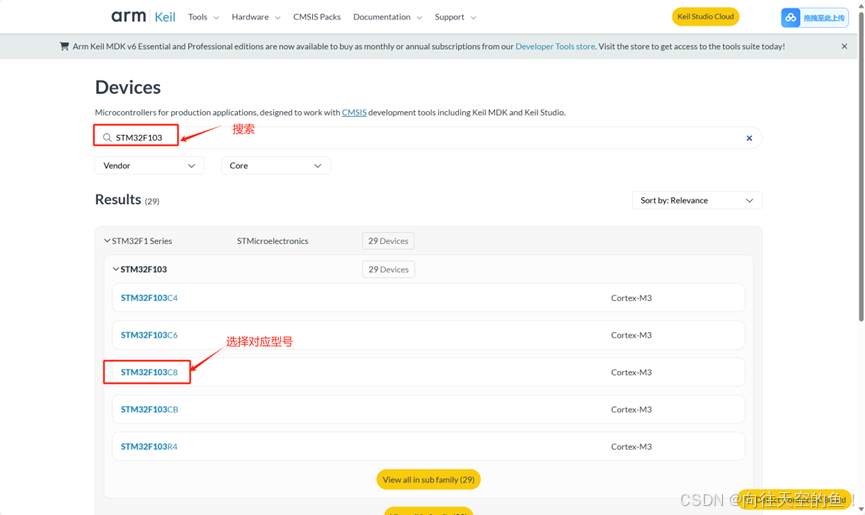Screen dimensions: 865x515
Task: Open the STM32F103R4 device
Action: tap(149, 447)
